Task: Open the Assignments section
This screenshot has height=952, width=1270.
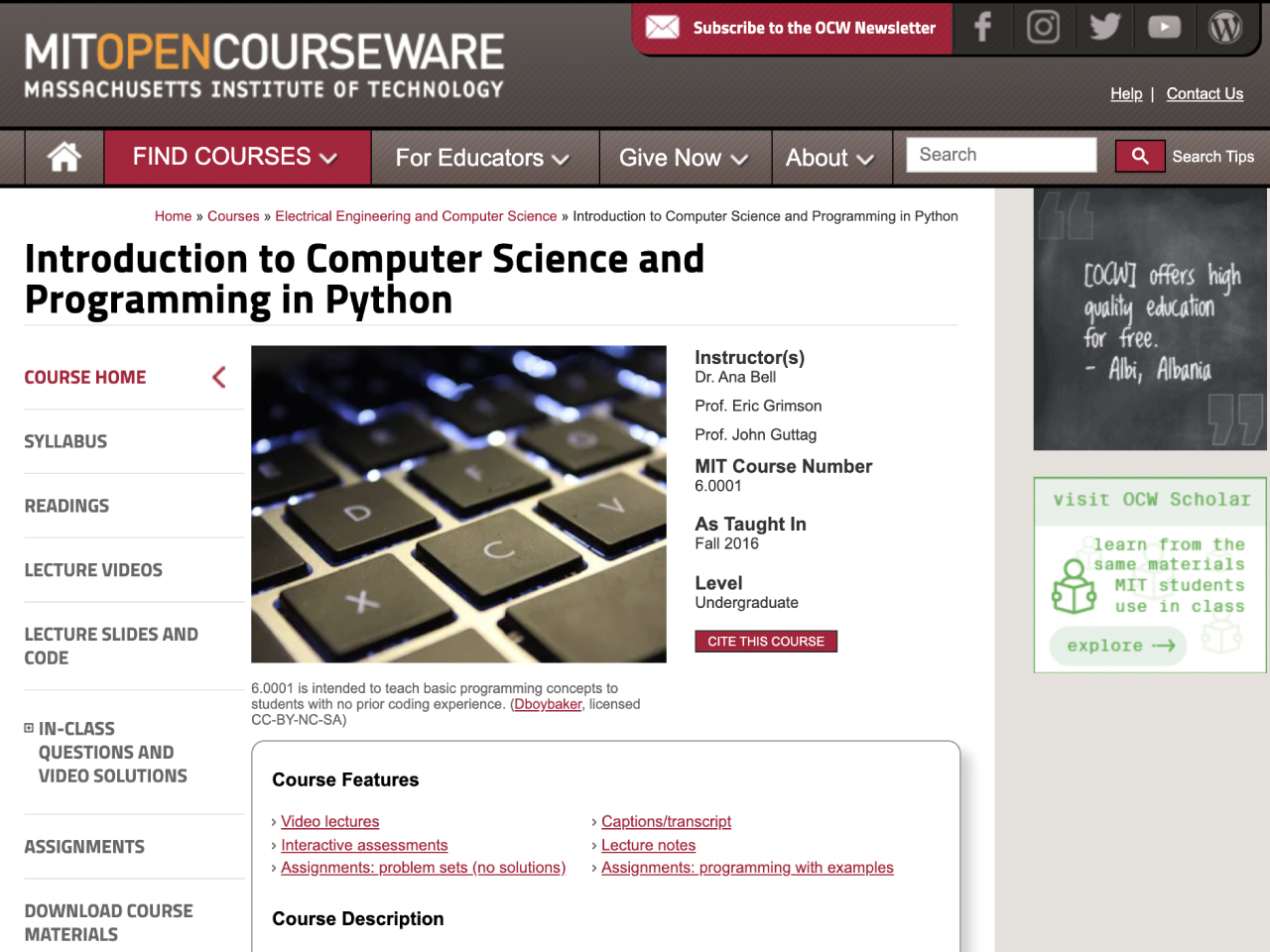Action: (x=84, y=847)
